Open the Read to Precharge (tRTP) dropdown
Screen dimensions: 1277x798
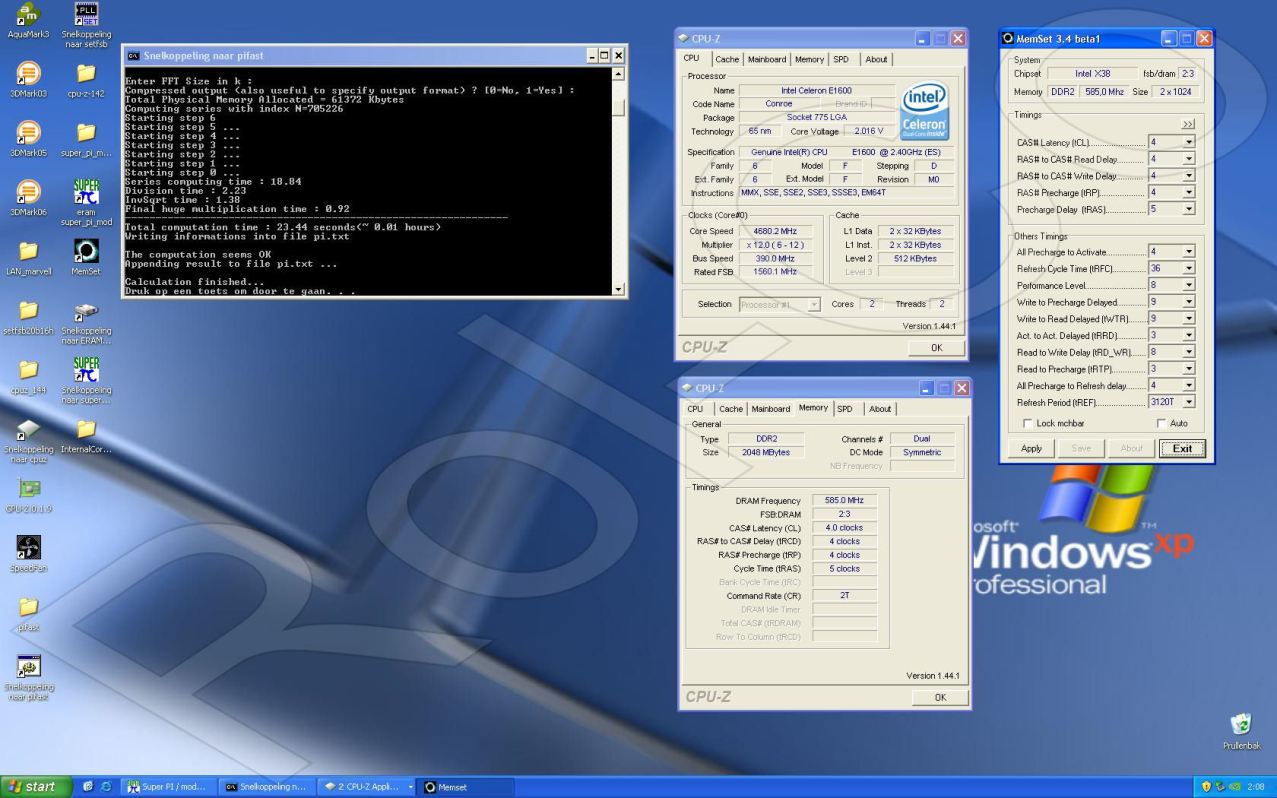pyautogui.click(x=1188, y=369)
